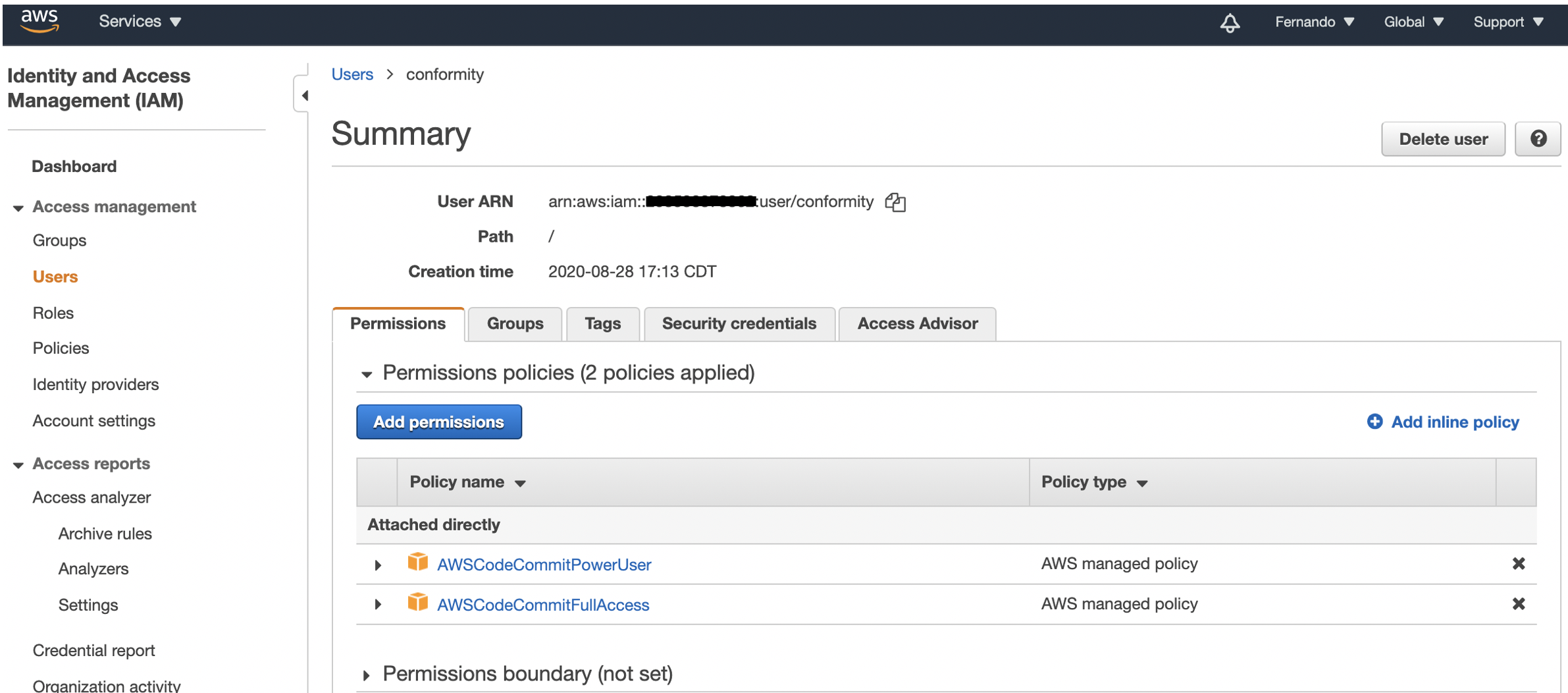Open the Global region dropdown

(1413, 22)
